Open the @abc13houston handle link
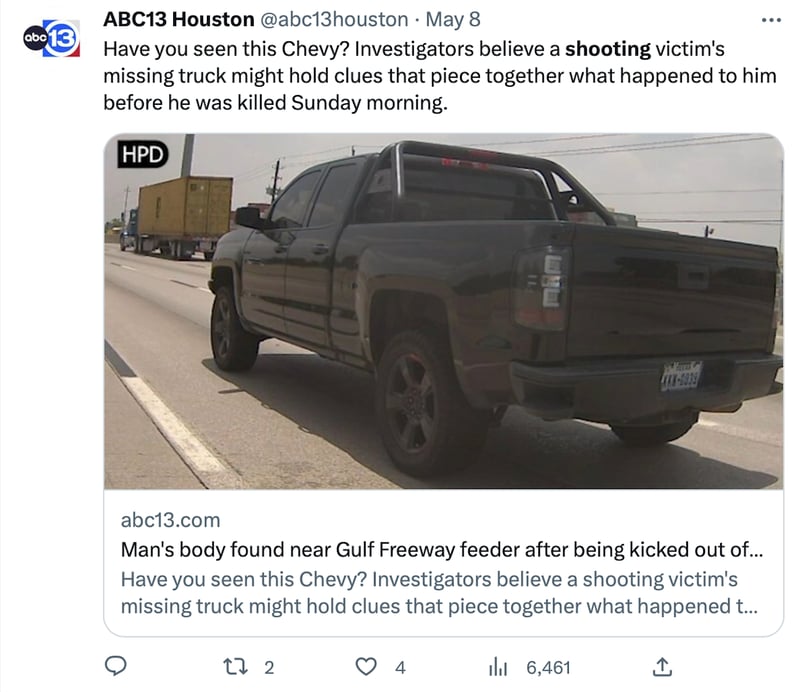The height and width of the screenshot is (692, 800). 334,20
